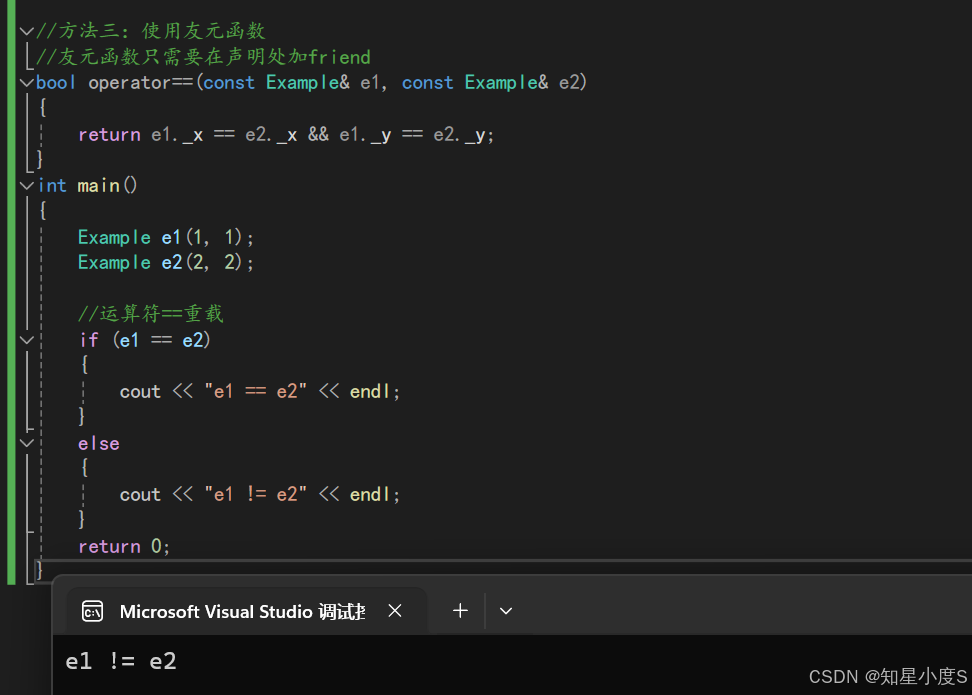
Task: Open the terminal profile dropdown arrow
Action: 506,610
